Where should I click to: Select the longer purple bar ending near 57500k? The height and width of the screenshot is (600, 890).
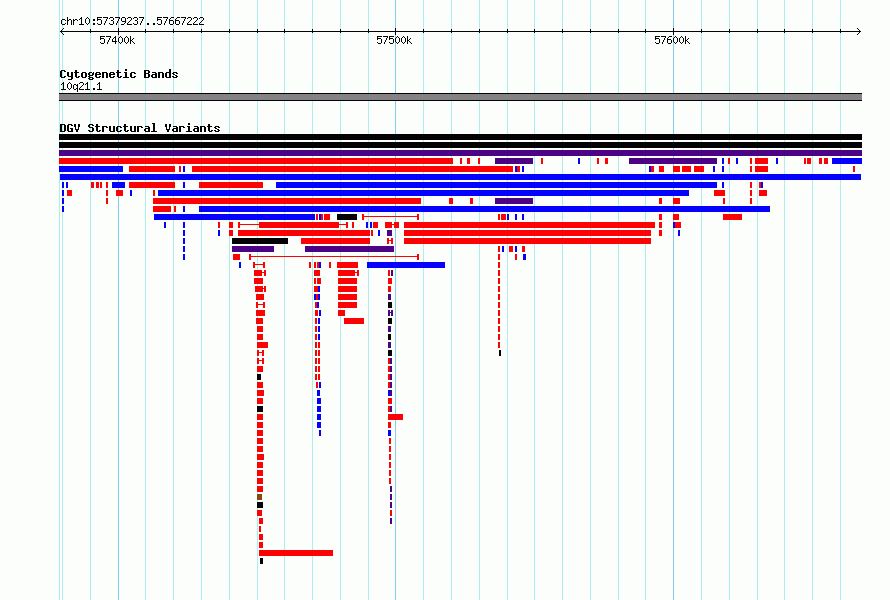click(x=349, y=249)
